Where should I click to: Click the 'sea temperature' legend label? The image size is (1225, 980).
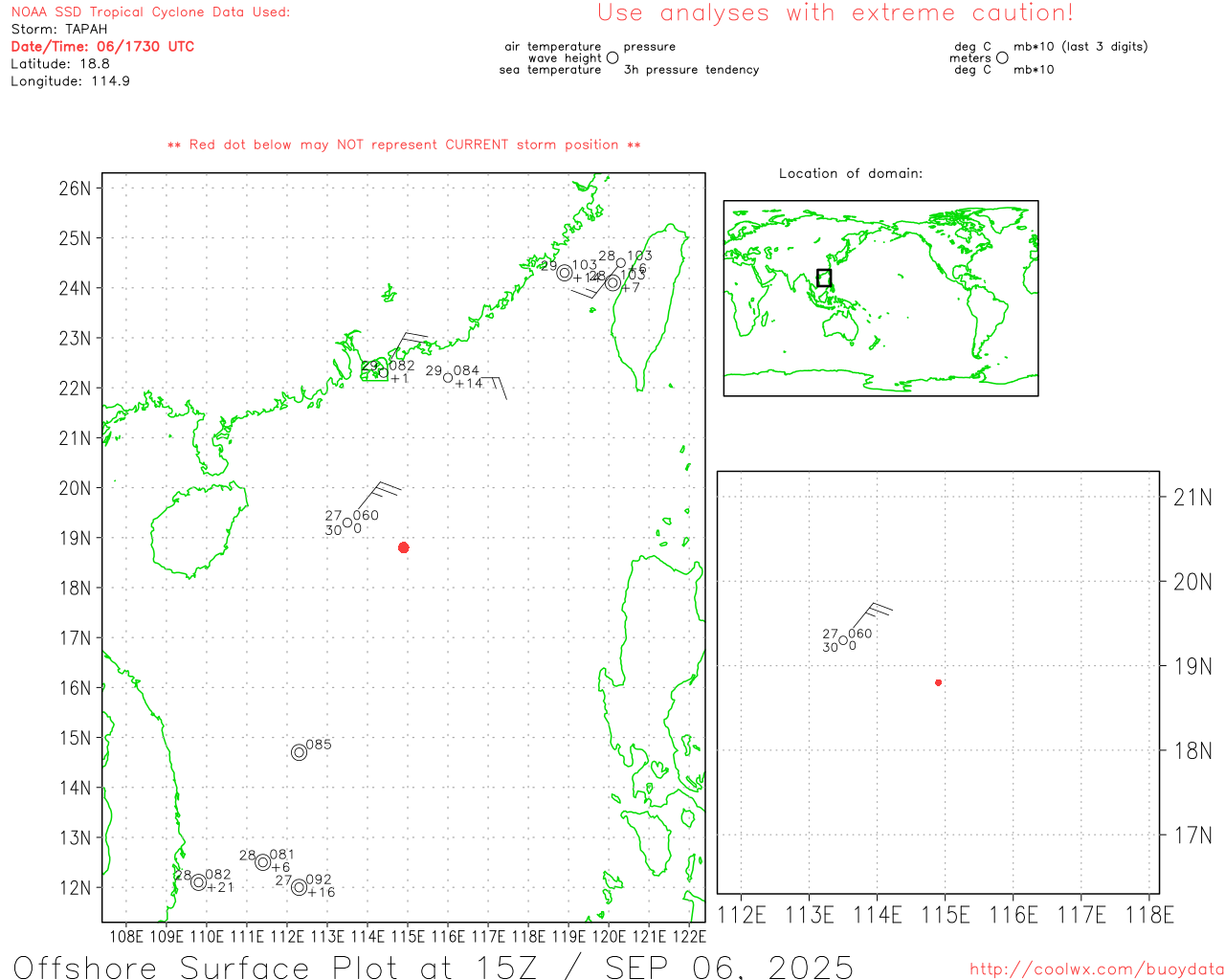[550, 70]
